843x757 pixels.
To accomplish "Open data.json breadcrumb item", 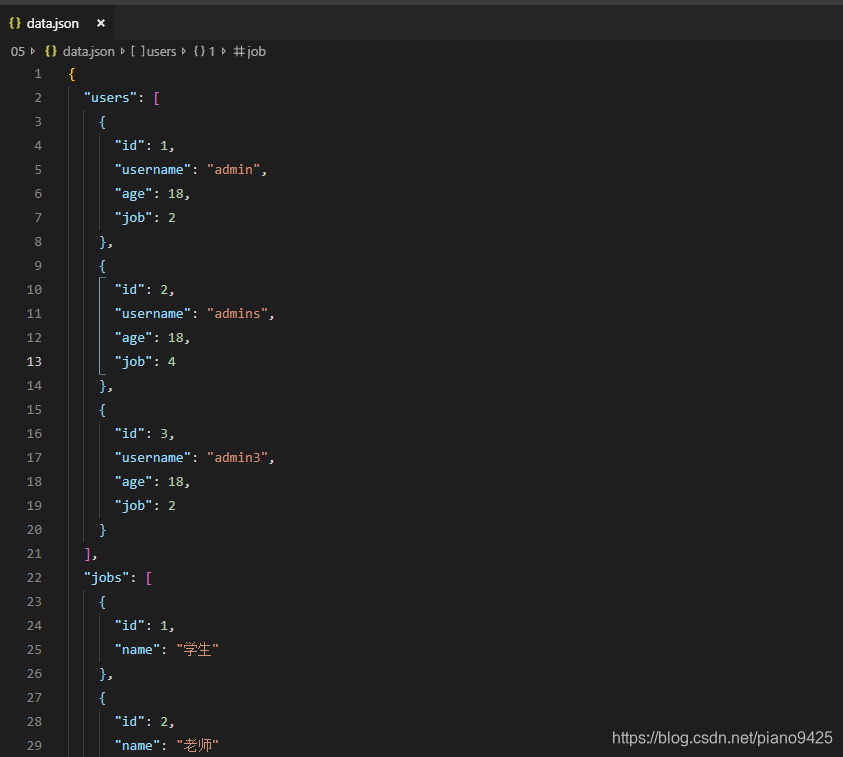I will pos(88,52).
